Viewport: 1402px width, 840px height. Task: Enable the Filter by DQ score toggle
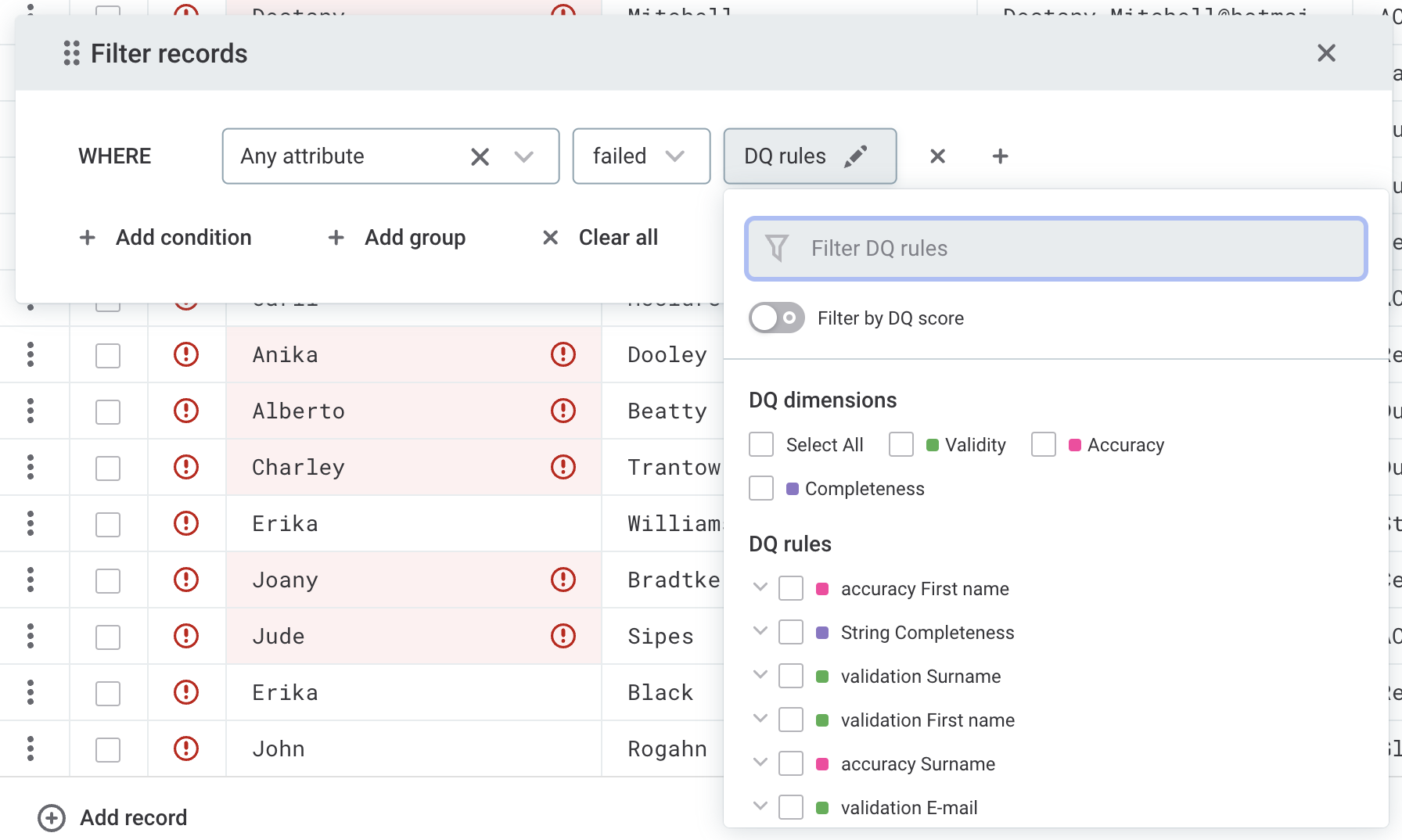[x=775, y=318]
